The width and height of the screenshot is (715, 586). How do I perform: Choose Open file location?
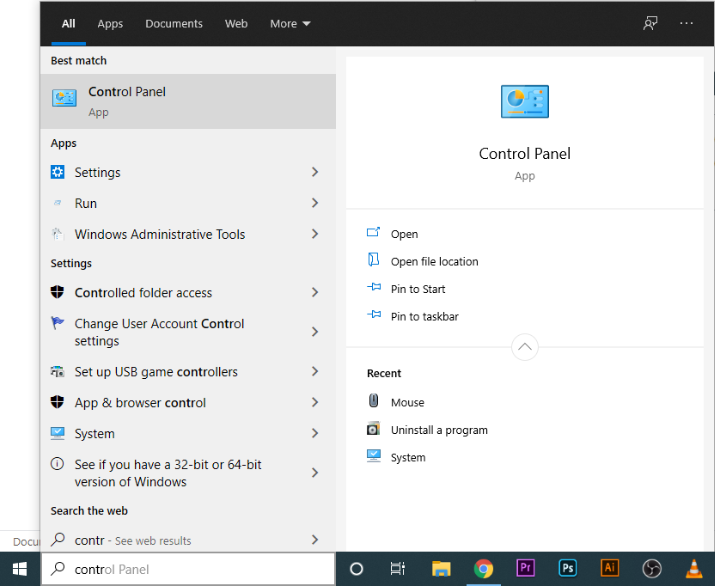click(435, 261)
